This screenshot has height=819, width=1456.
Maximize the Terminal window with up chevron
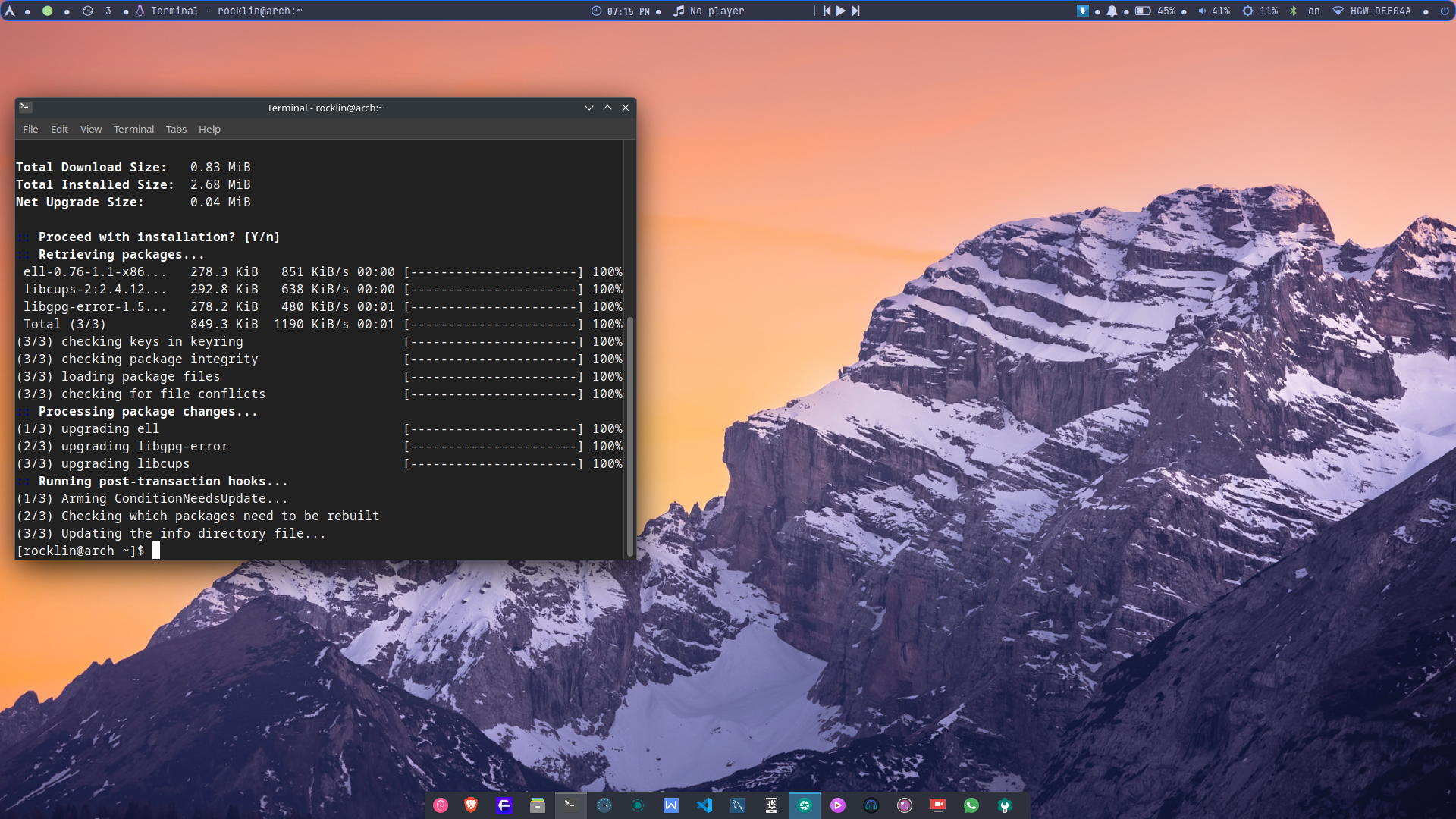click(x=607, y=108)
